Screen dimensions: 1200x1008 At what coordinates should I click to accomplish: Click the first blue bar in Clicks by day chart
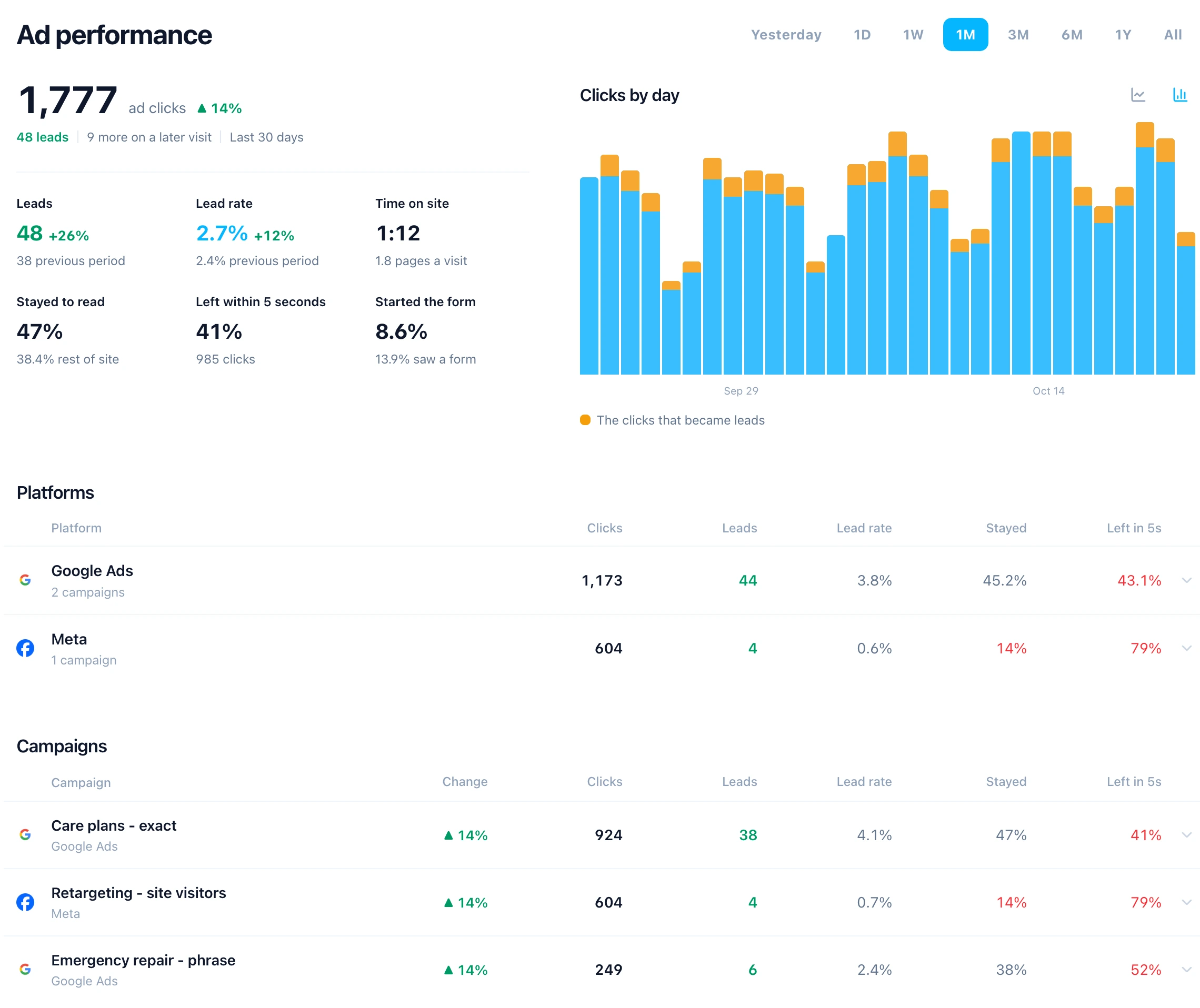tap(589, 276)
